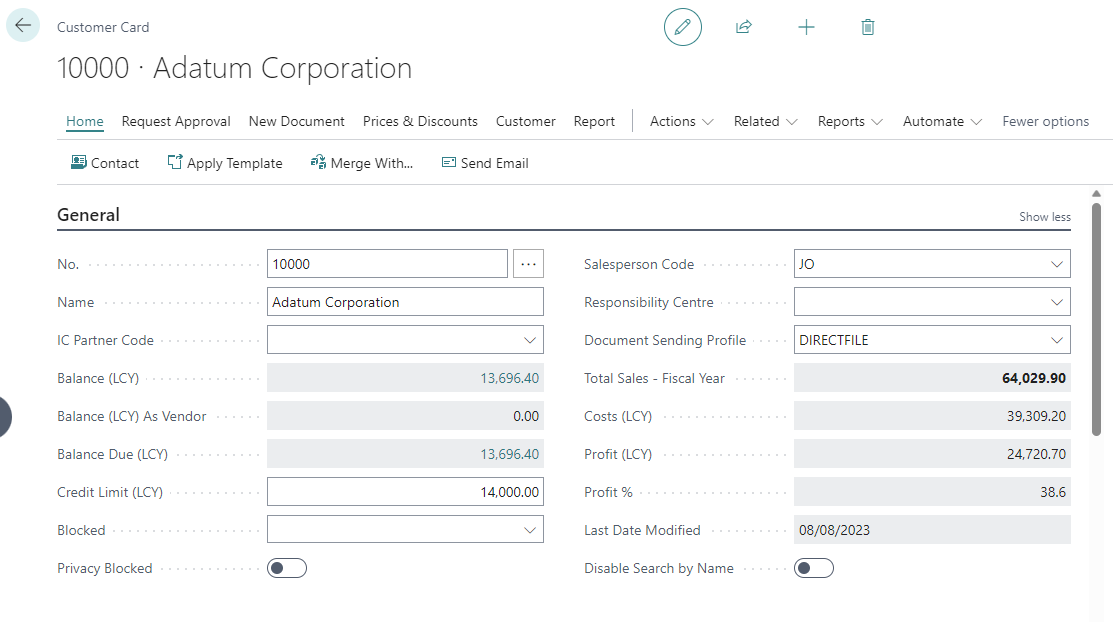Click the share icon
The height and width of the screenshot is (622, 1113).
pyautogui.click(x=743, y=27)
